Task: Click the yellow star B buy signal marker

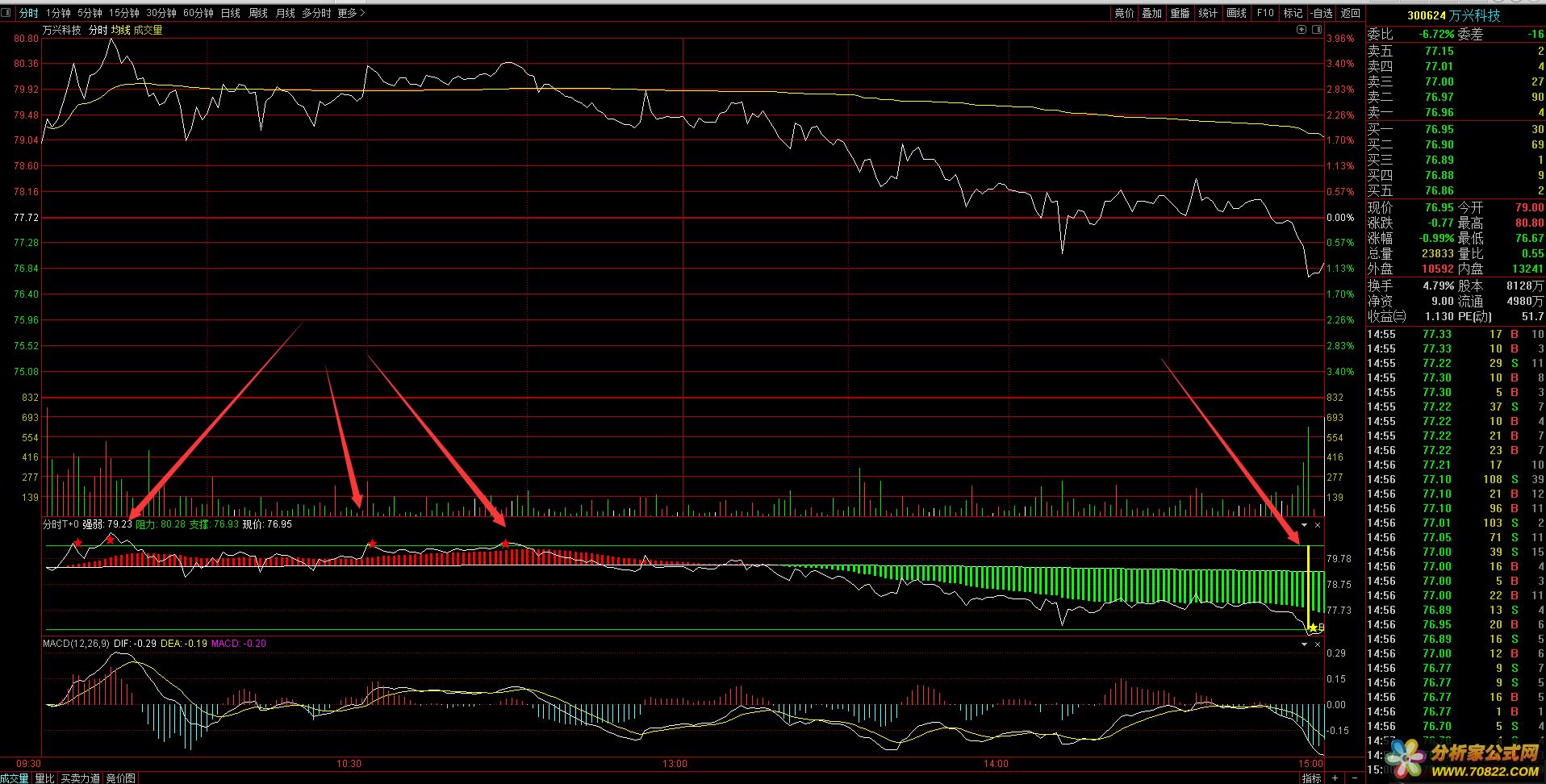Action: pos(1313,628)
